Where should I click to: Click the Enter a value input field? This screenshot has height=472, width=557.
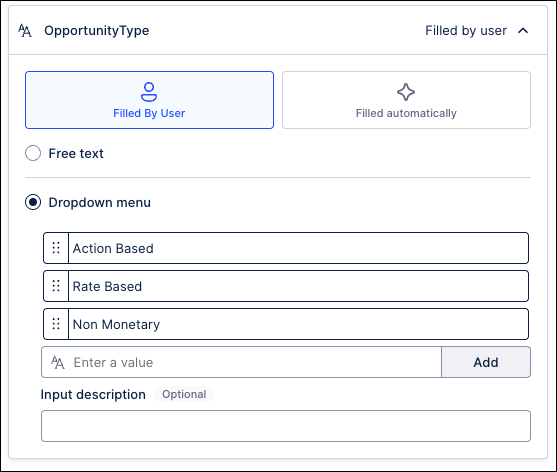tap(242, 362)
